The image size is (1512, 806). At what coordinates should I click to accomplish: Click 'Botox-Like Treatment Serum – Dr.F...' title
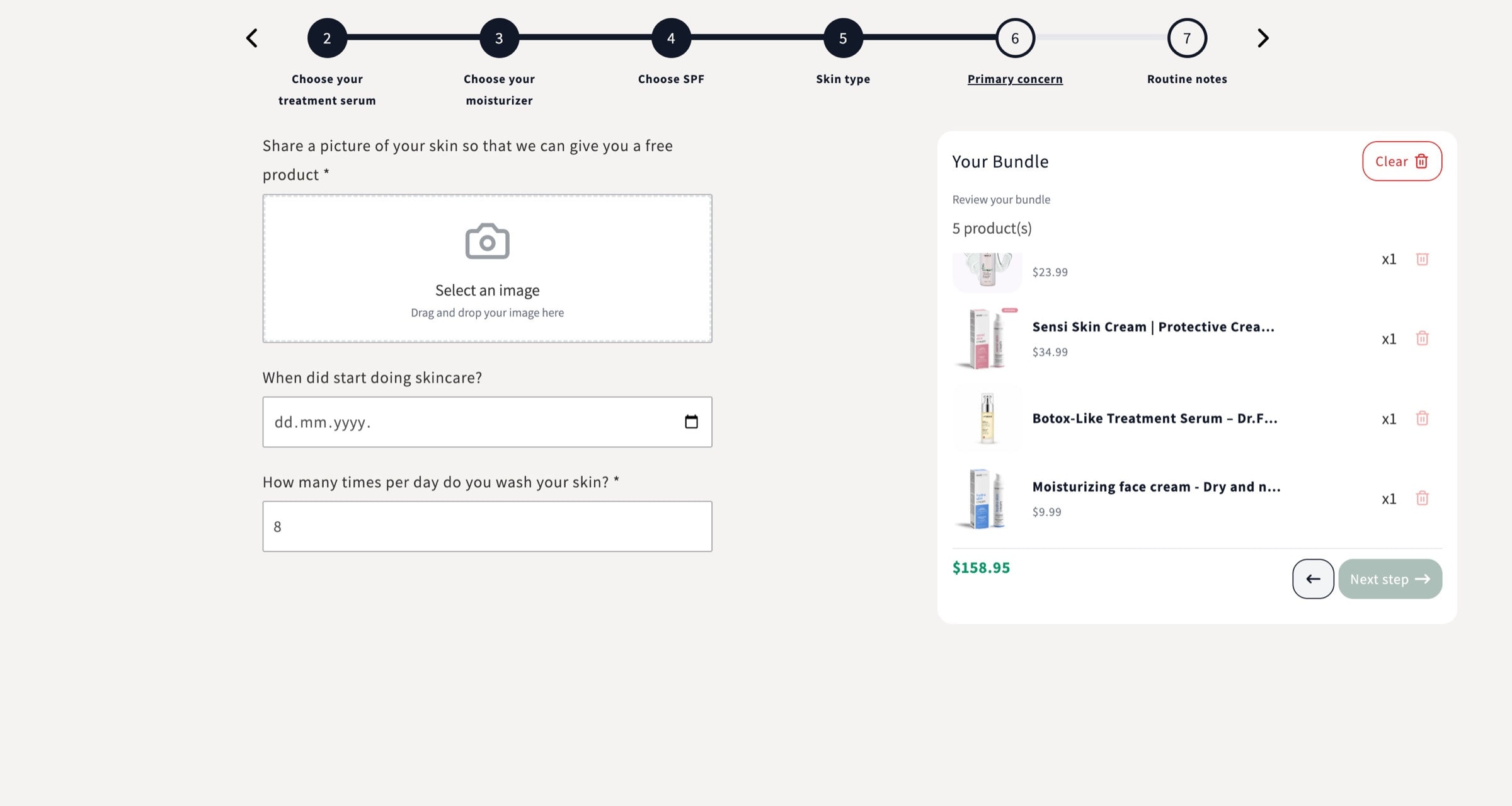coord(1154,418)
